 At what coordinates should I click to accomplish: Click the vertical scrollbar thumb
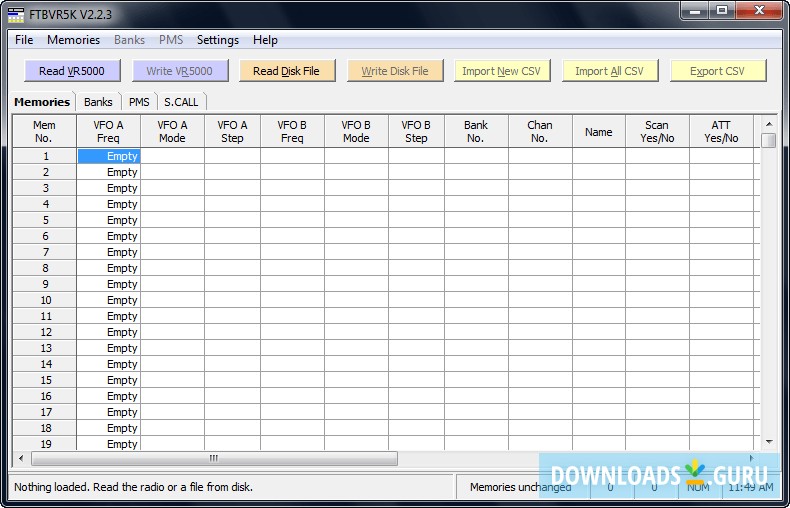769,141
